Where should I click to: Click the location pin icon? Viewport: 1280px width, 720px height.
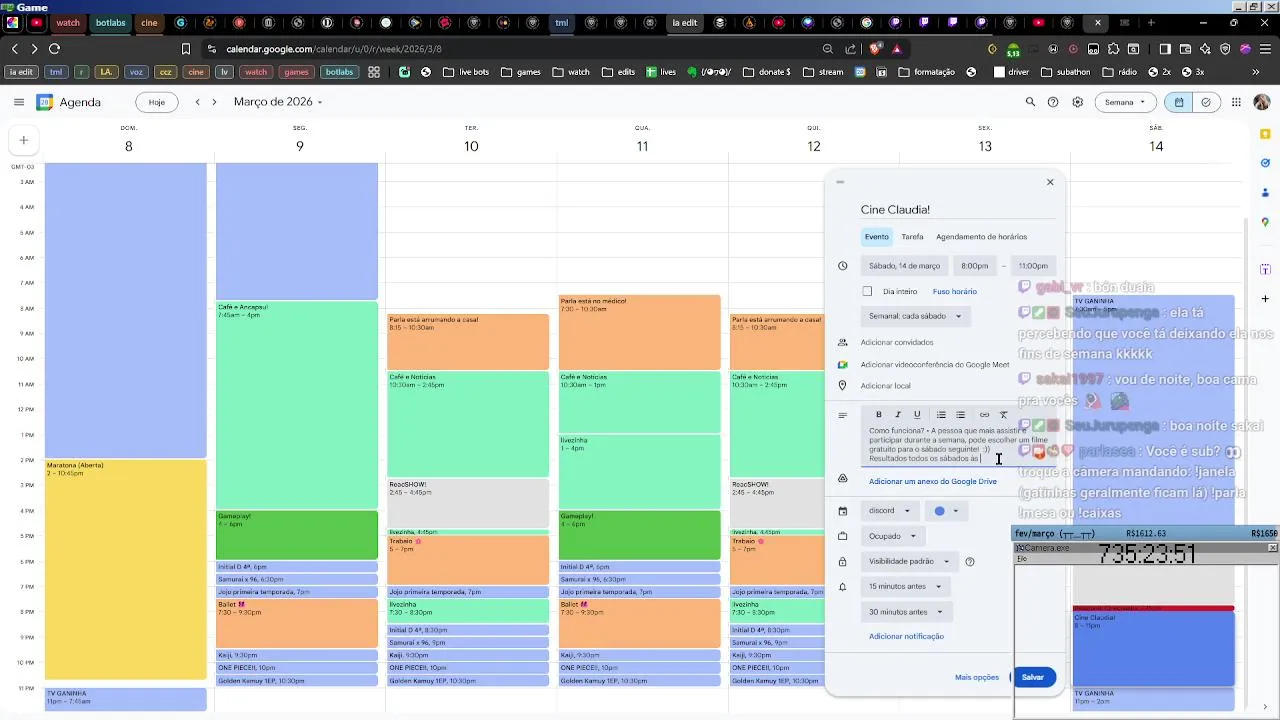[x=843, y=386]
